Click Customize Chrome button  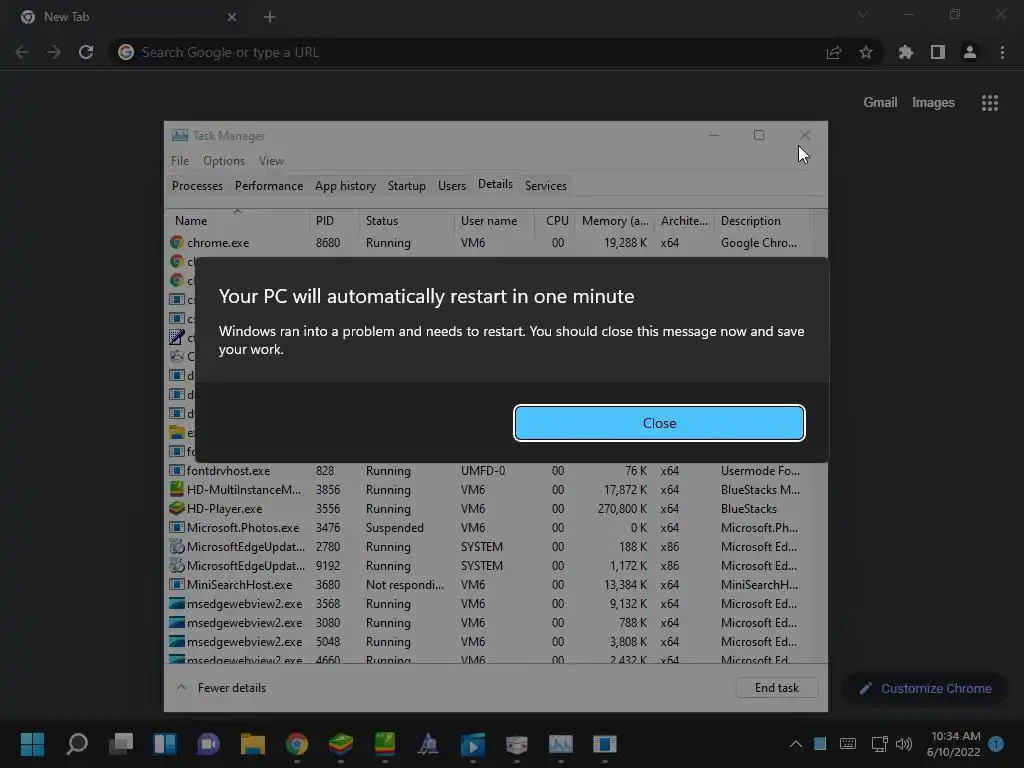pyautogui.click(x=925, y=688)
